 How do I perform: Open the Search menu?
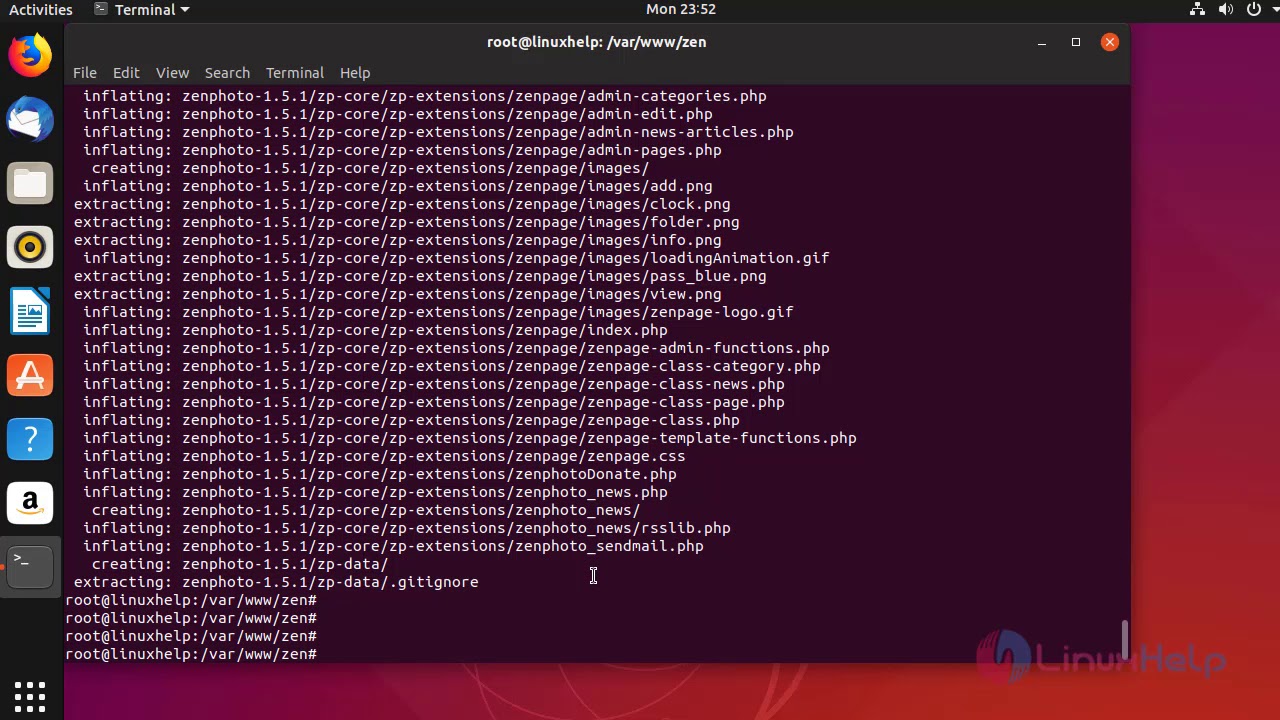pyautogui.click(x=227, y=73)
